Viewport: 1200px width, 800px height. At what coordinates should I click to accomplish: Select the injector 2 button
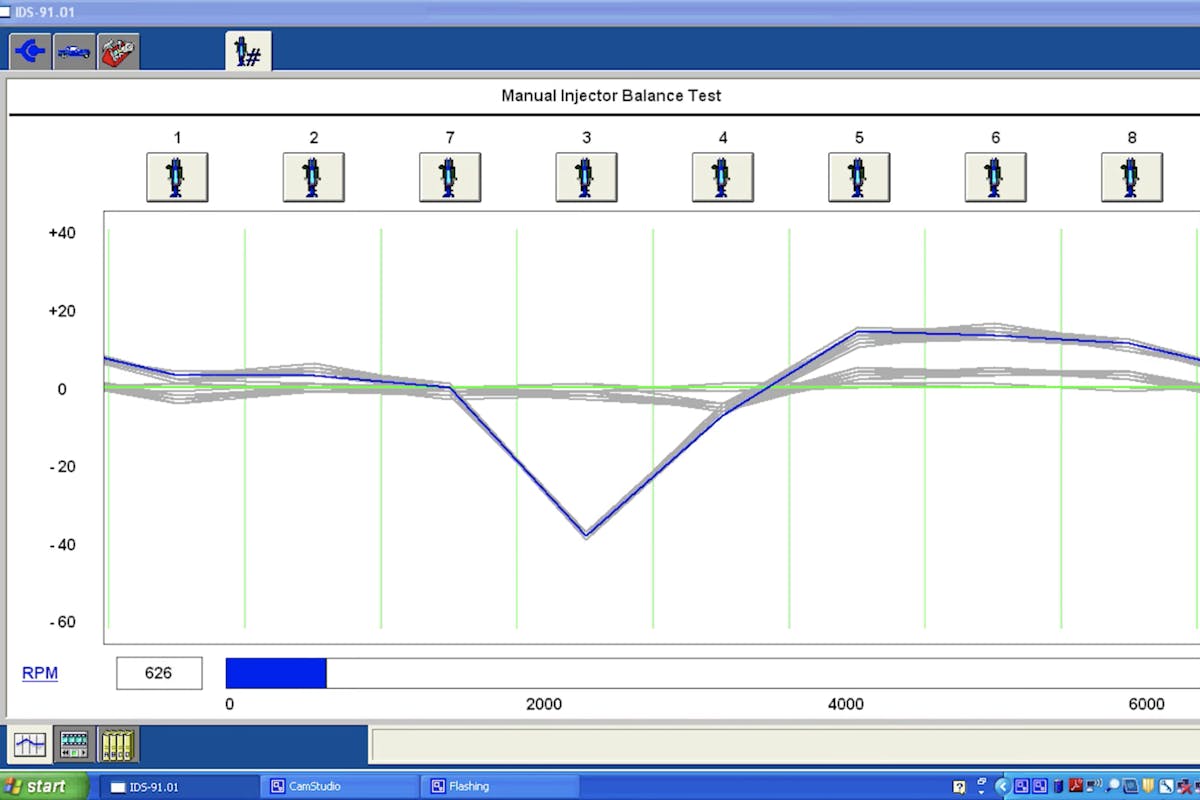coord(313,177)
